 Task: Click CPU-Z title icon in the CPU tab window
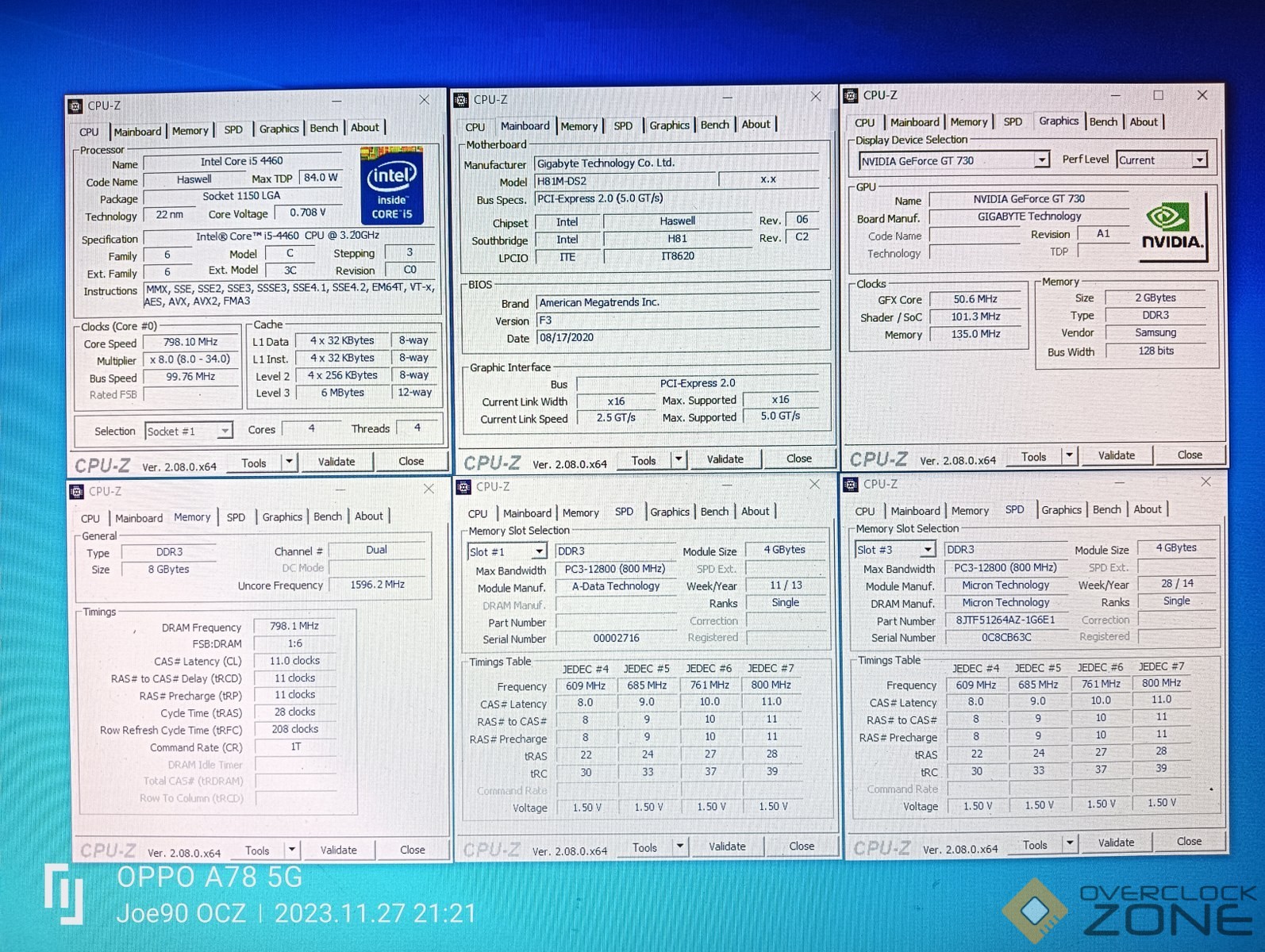click(75, 106)
